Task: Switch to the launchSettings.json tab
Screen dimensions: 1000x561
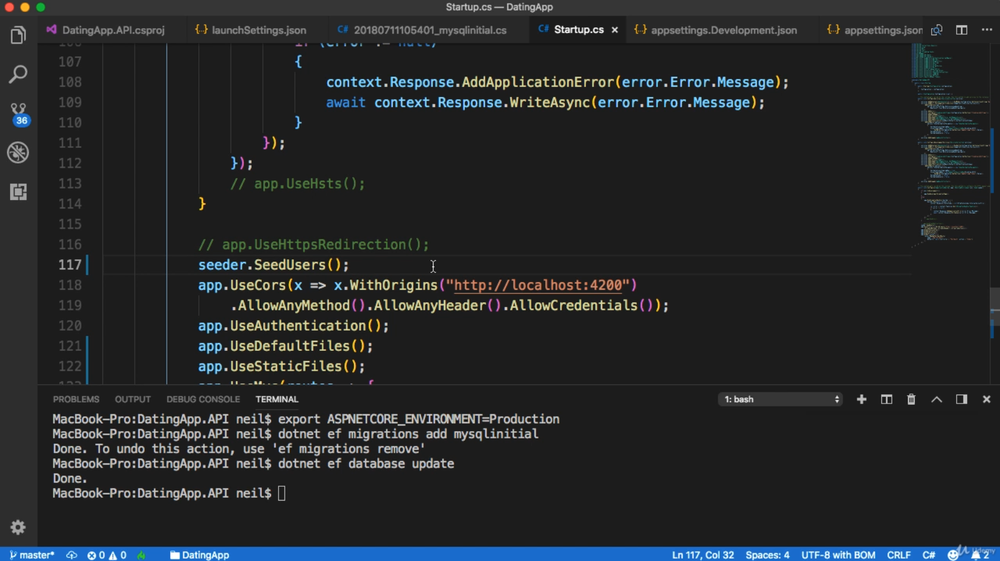Action: [250, 30]
